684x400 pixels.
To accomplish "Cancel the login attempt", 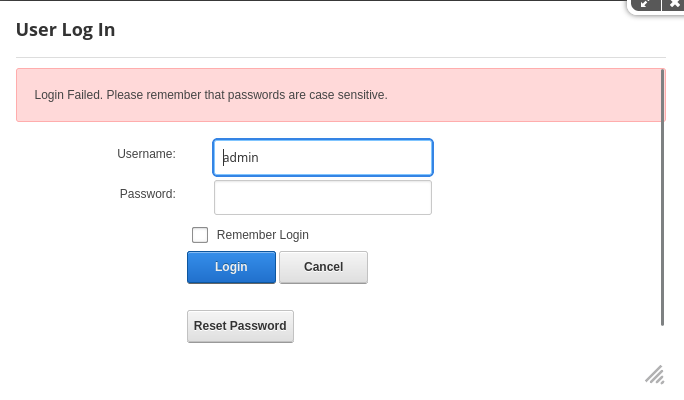I will pos(323,267).
